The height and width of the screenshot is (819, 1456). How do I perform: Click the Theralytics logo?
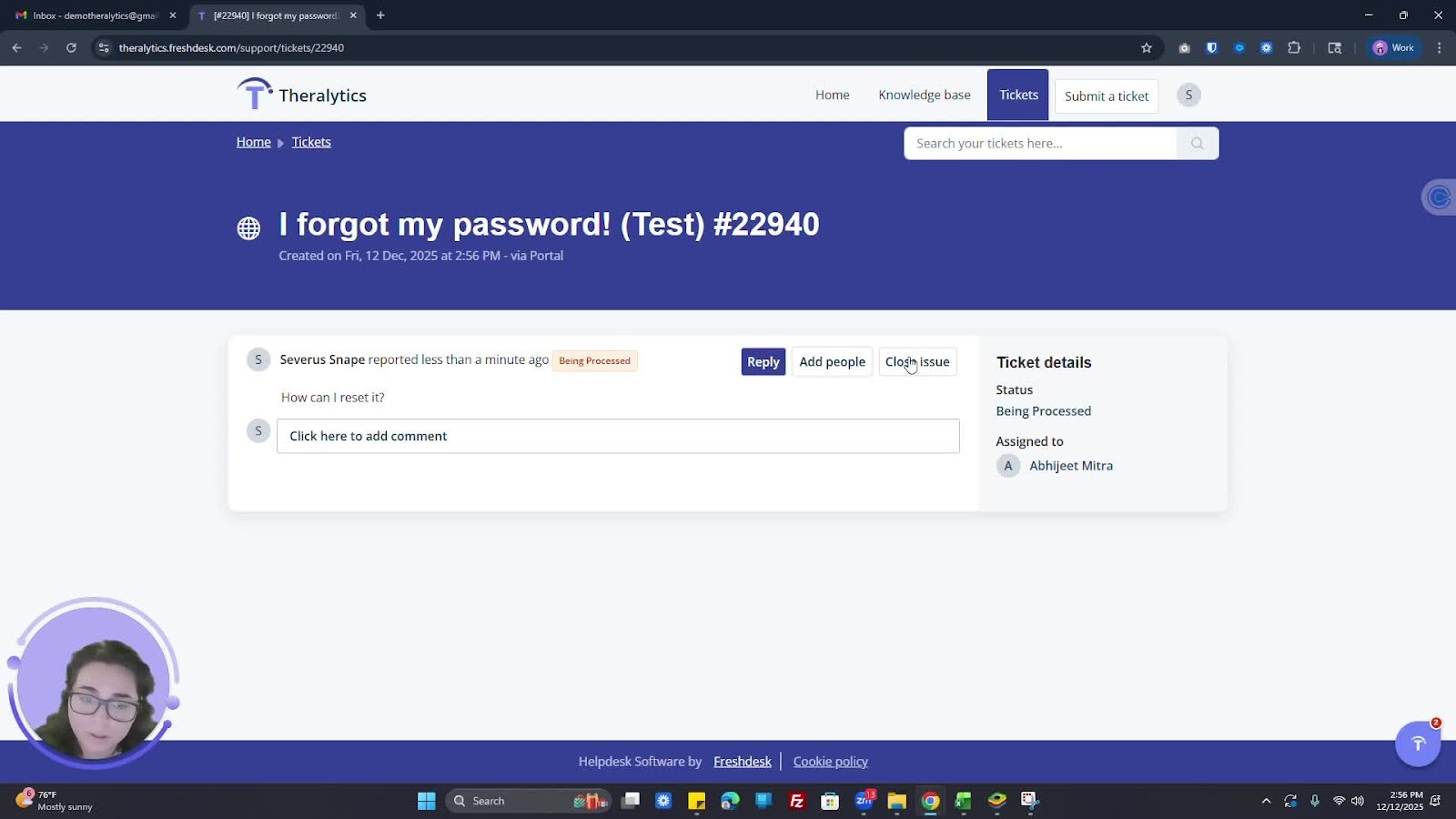tap(301, 94)
